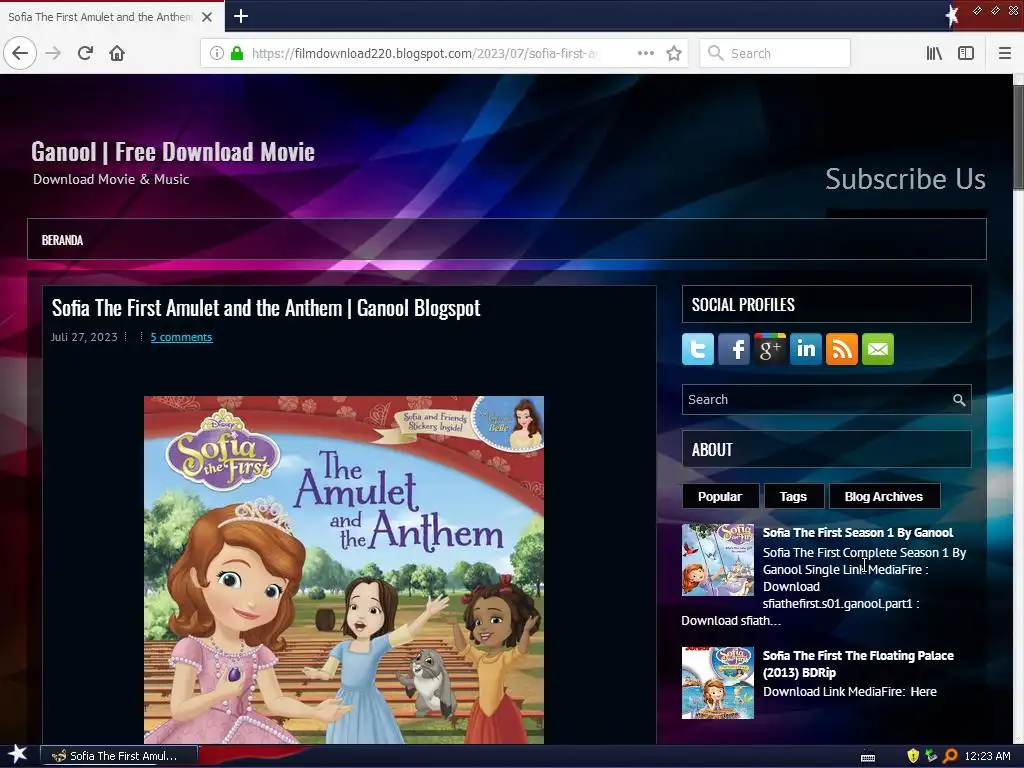Viewport: 1024px width, 768px height.
Task: Click the Download Link MediaFire: Here text
Action: [x=850, y=691]
